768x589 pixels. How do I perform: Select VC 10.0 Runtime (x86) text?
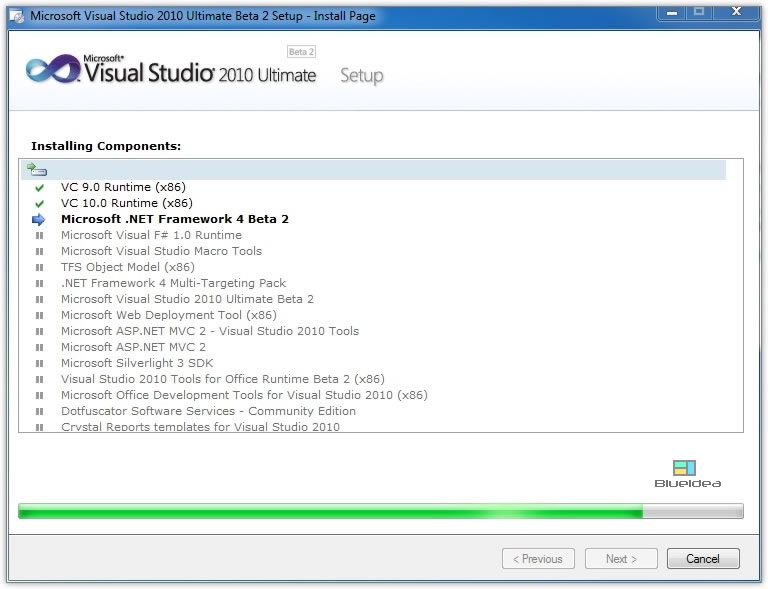coord(127,203)
